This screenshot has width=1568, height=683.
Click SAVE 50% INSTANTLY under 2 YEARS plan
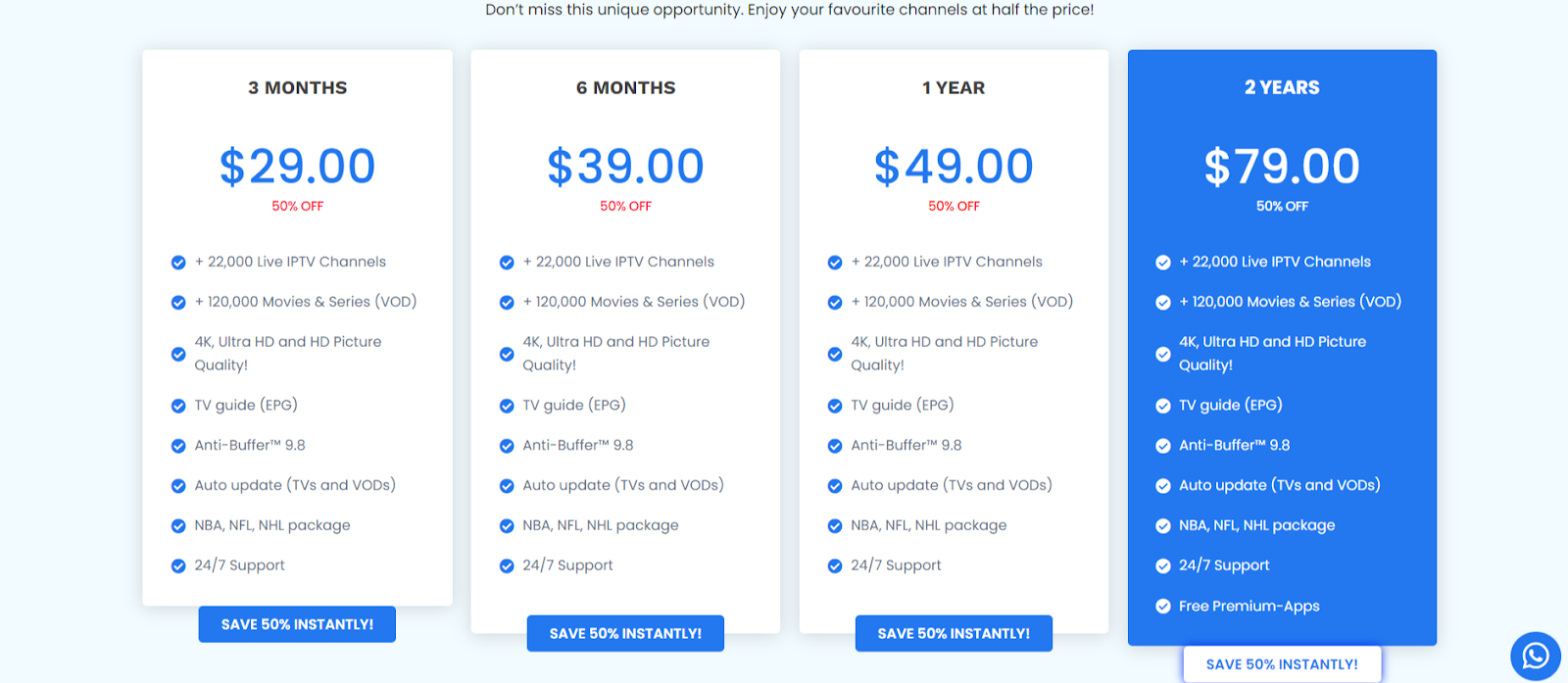click(x=1281, y=663)
